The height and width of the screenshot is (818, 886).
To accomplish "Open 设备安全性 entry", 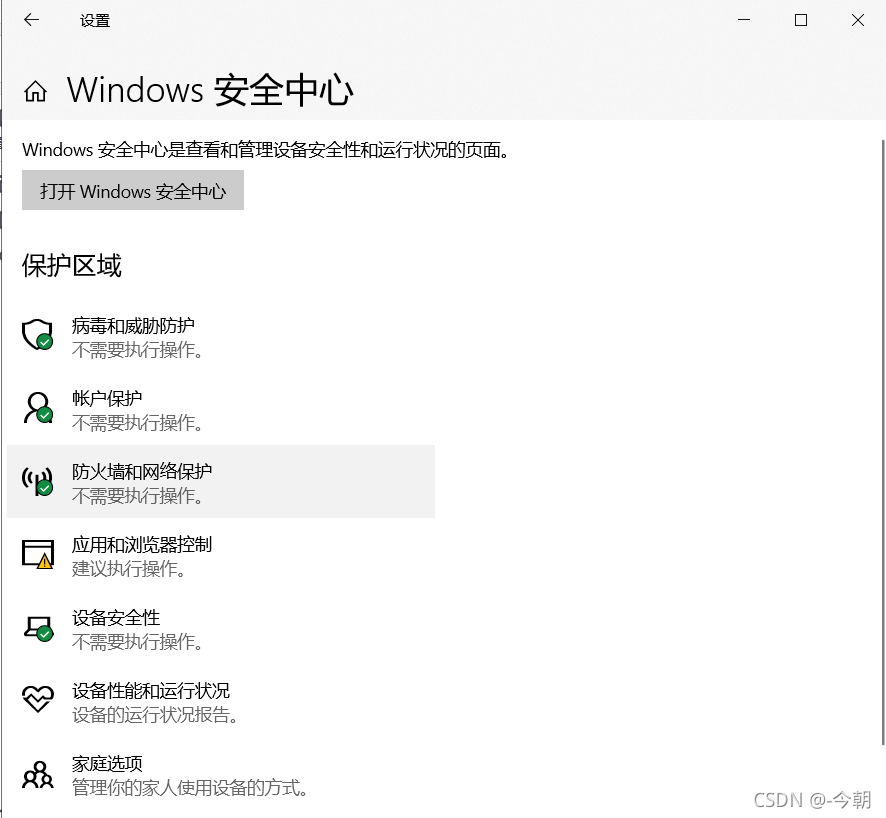I will tap(221, 629).
